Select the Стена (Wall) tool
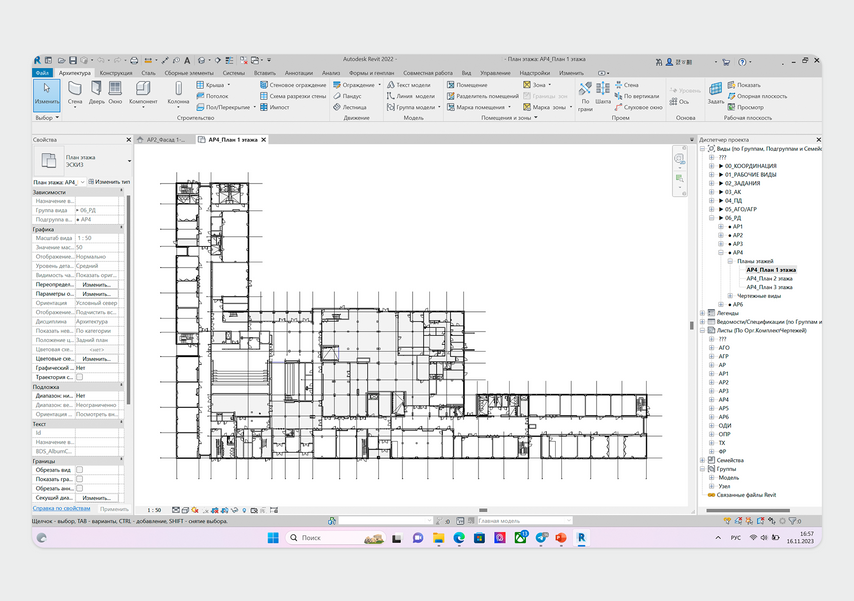The height and width of the screenshot is (601, 854). point(75,93)
